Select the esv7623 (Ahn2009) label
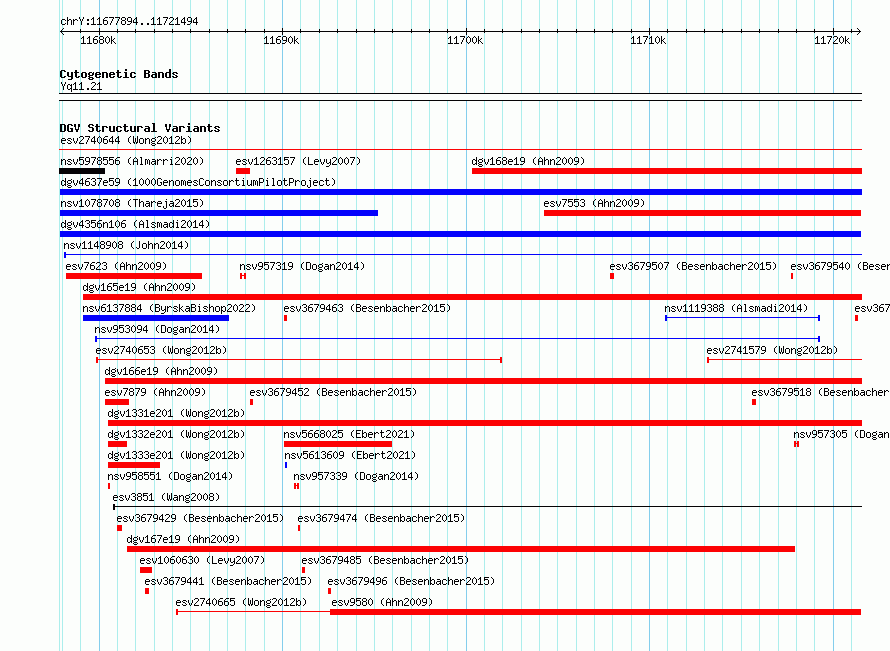Screen dimensions: 890x651 coord(116,266)
